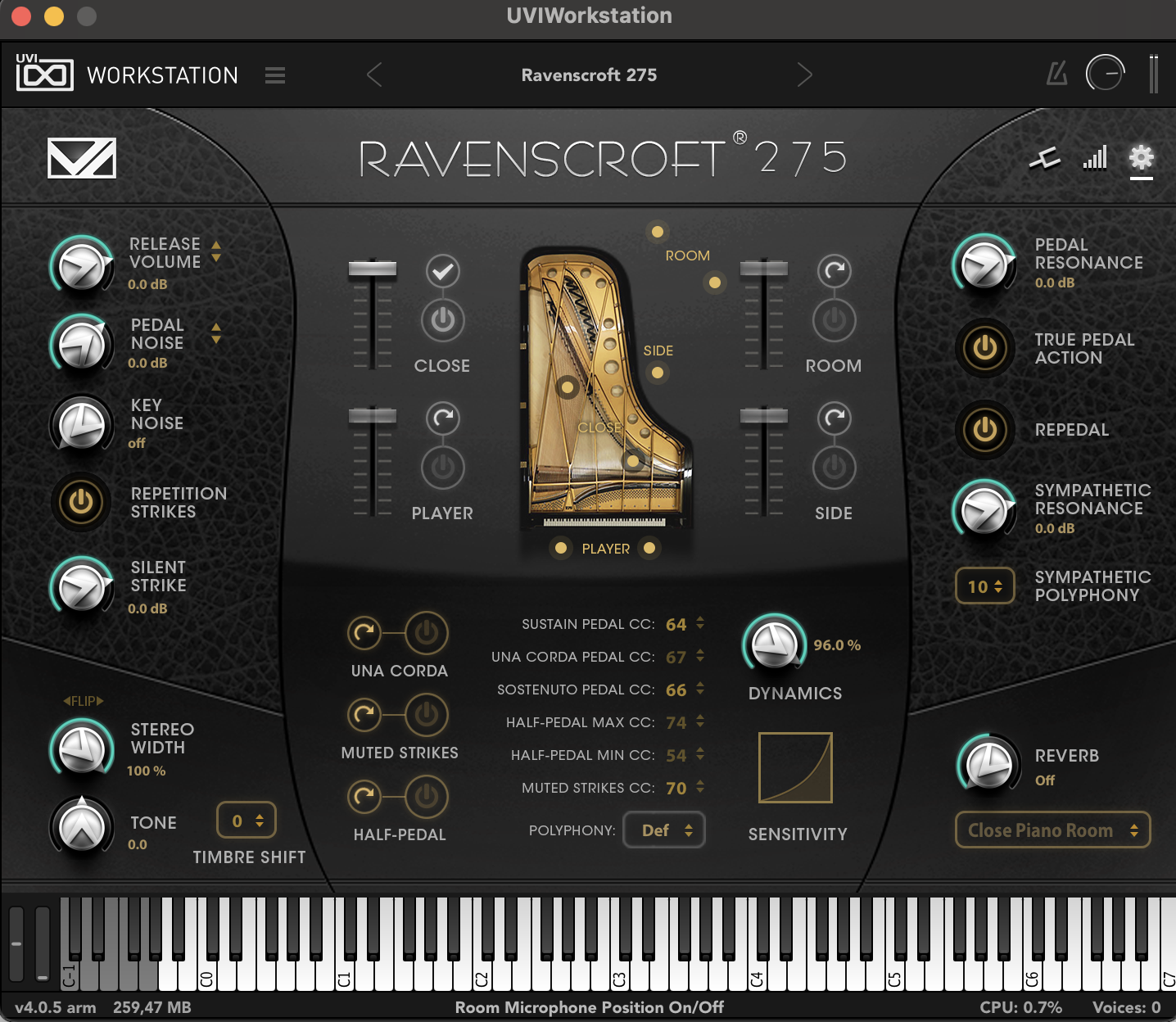Image resolution: width=1176 pixels, height=1022 pixels.
Task: Click the VI Labs logo icon
Action: pyautogui.click(x=82, y=158)
